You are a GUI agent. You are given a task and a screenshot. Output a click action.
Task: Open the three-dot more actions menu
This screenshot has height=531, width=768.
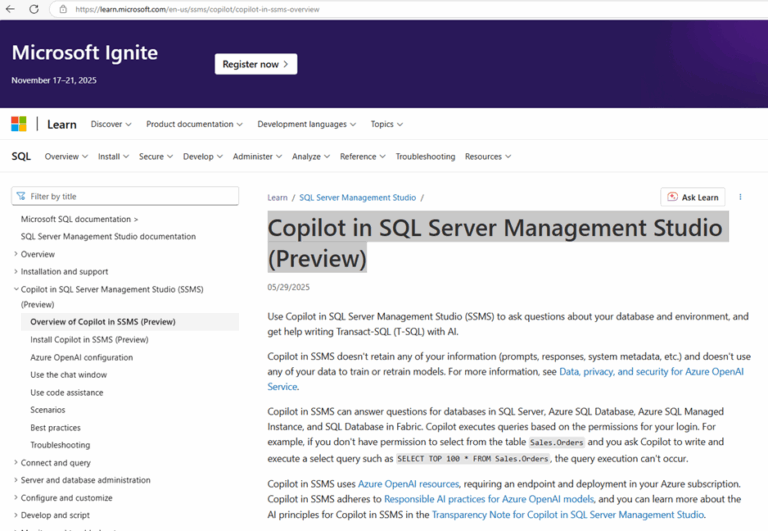740,197
